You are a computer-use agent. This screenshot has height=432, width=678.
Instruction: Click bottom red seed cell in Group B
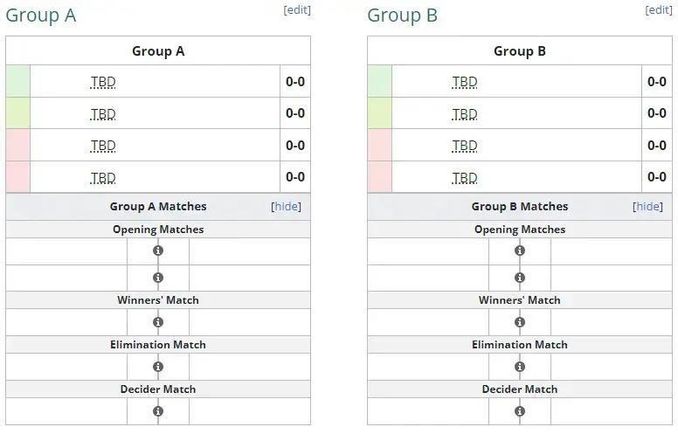380,177
